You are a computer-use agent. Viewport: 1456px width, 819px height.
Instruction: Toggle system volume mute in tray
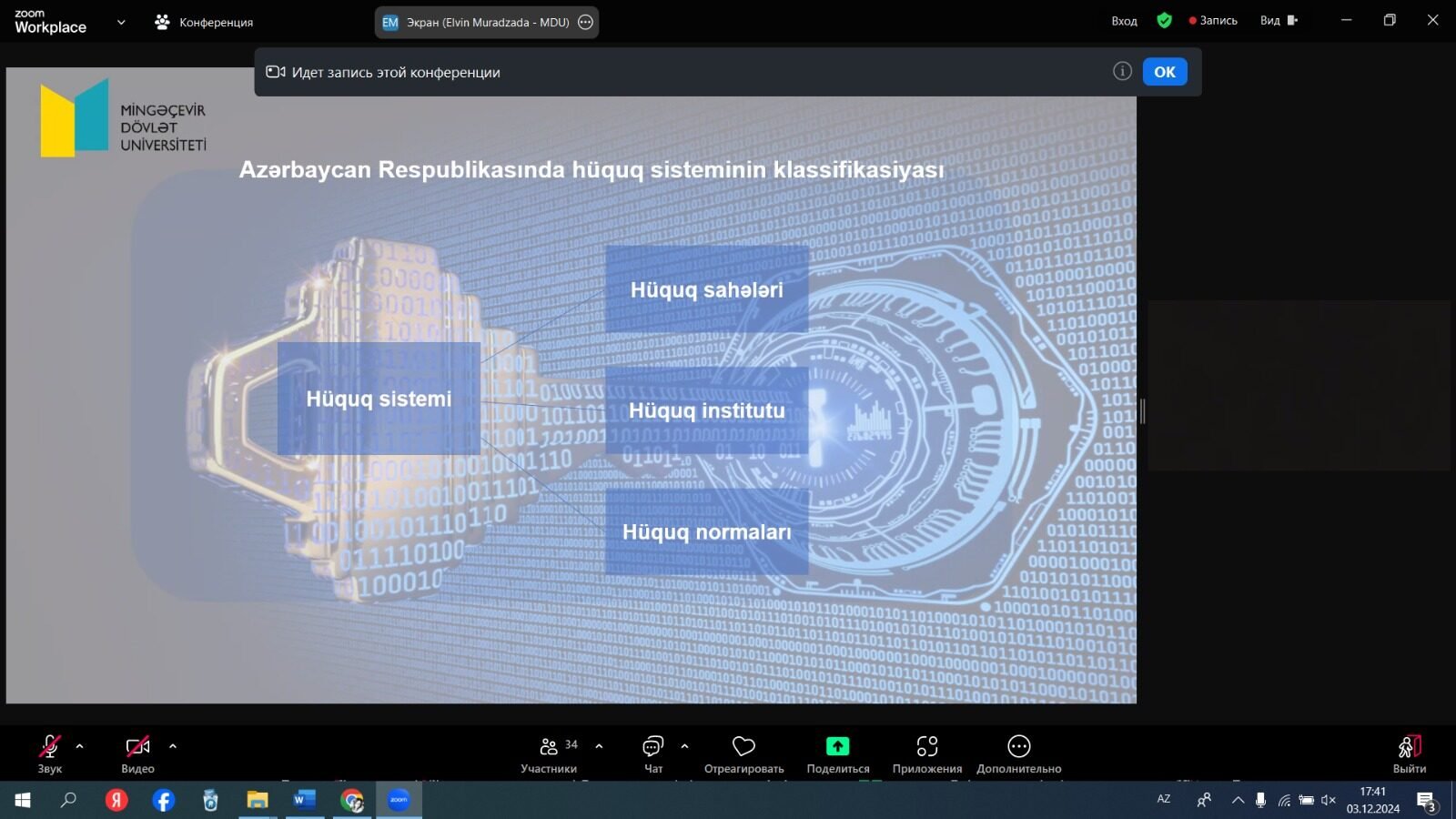[x=1329, y=800]
